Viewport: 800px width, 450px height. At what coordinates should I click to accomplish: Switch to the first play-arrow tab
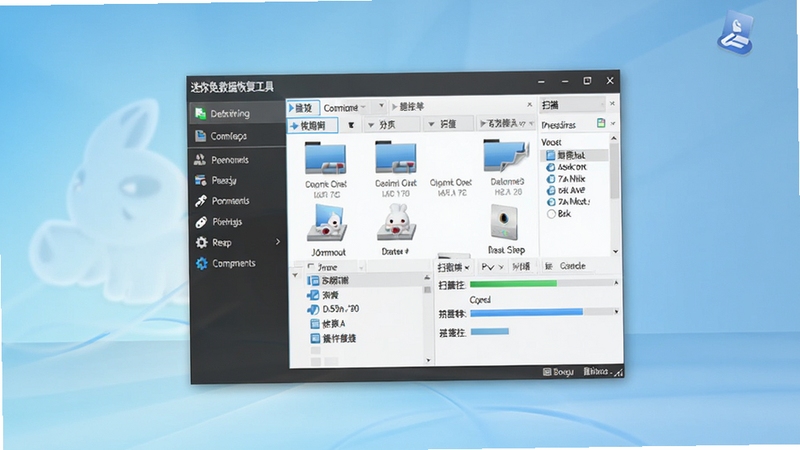tap(303, 108)
